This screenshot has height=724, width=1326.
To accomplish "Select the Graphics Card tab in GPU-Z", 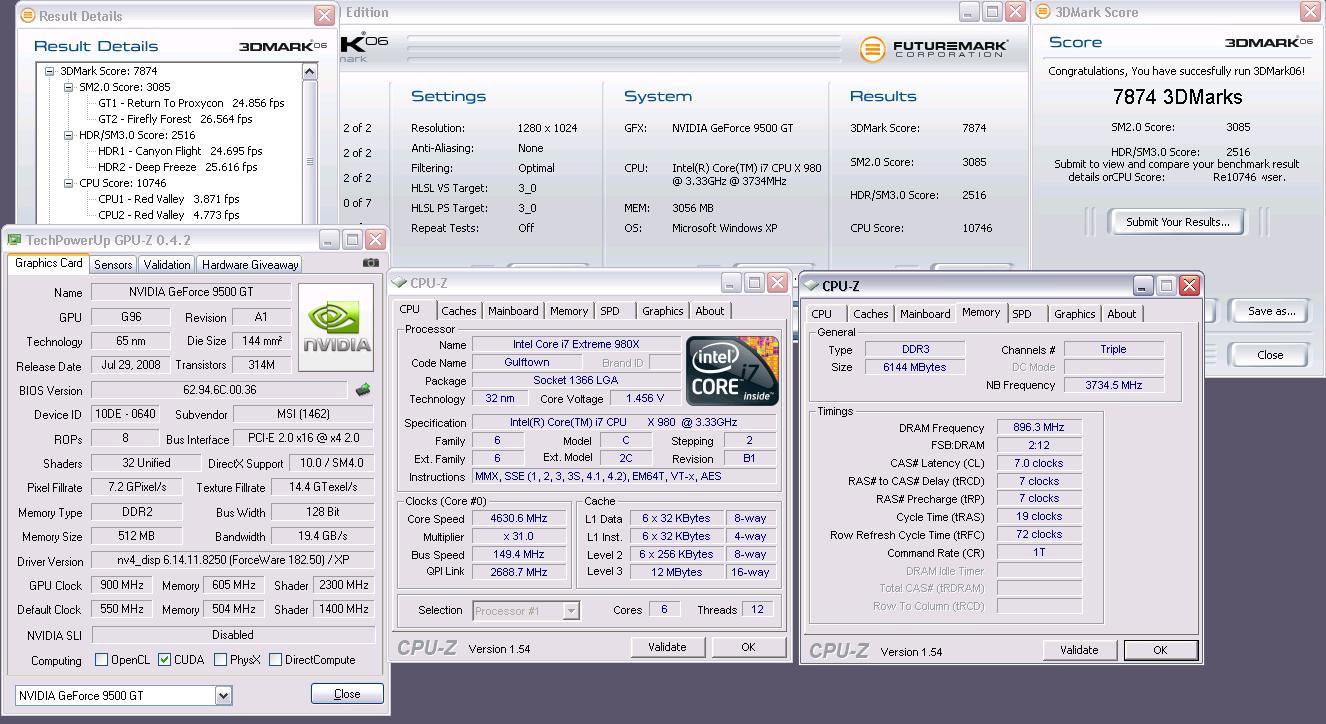I will (x=49, y=263).
